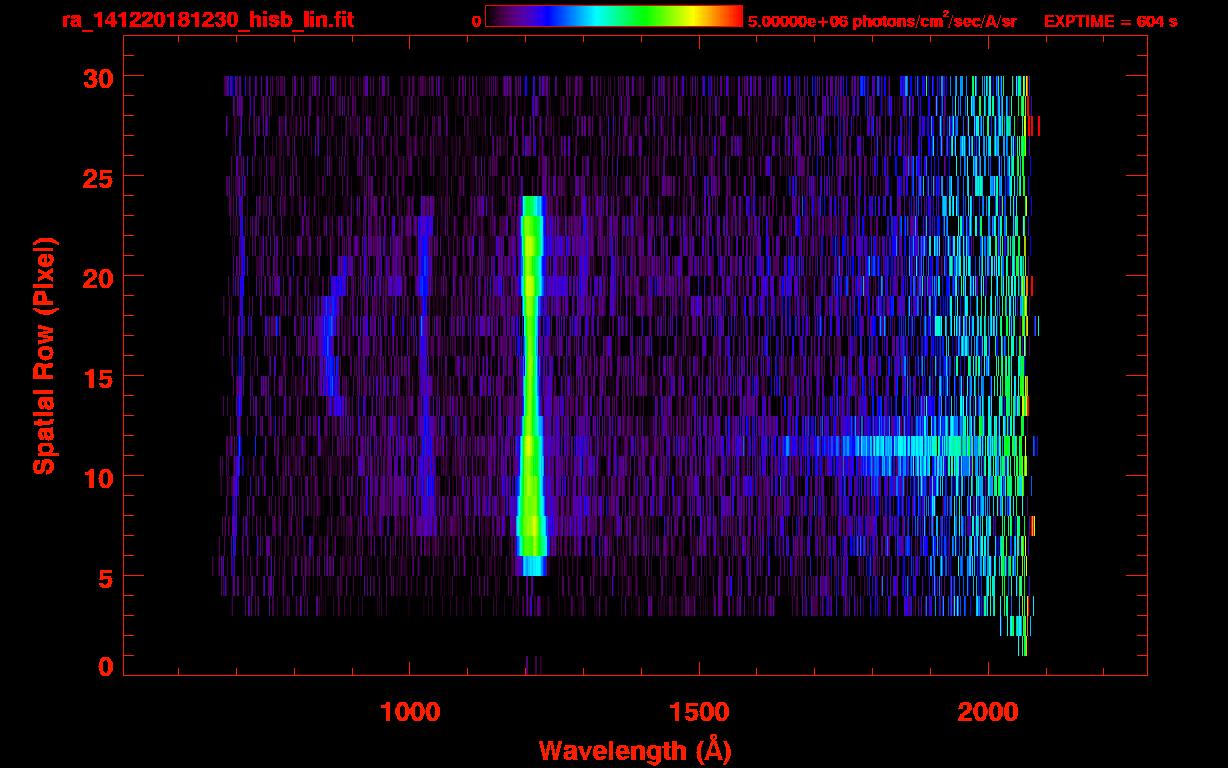Click the EXPTIME = 604 s label
Image resolution: width=1228 pixels, height=768 pixels.
coord(1110,20)
